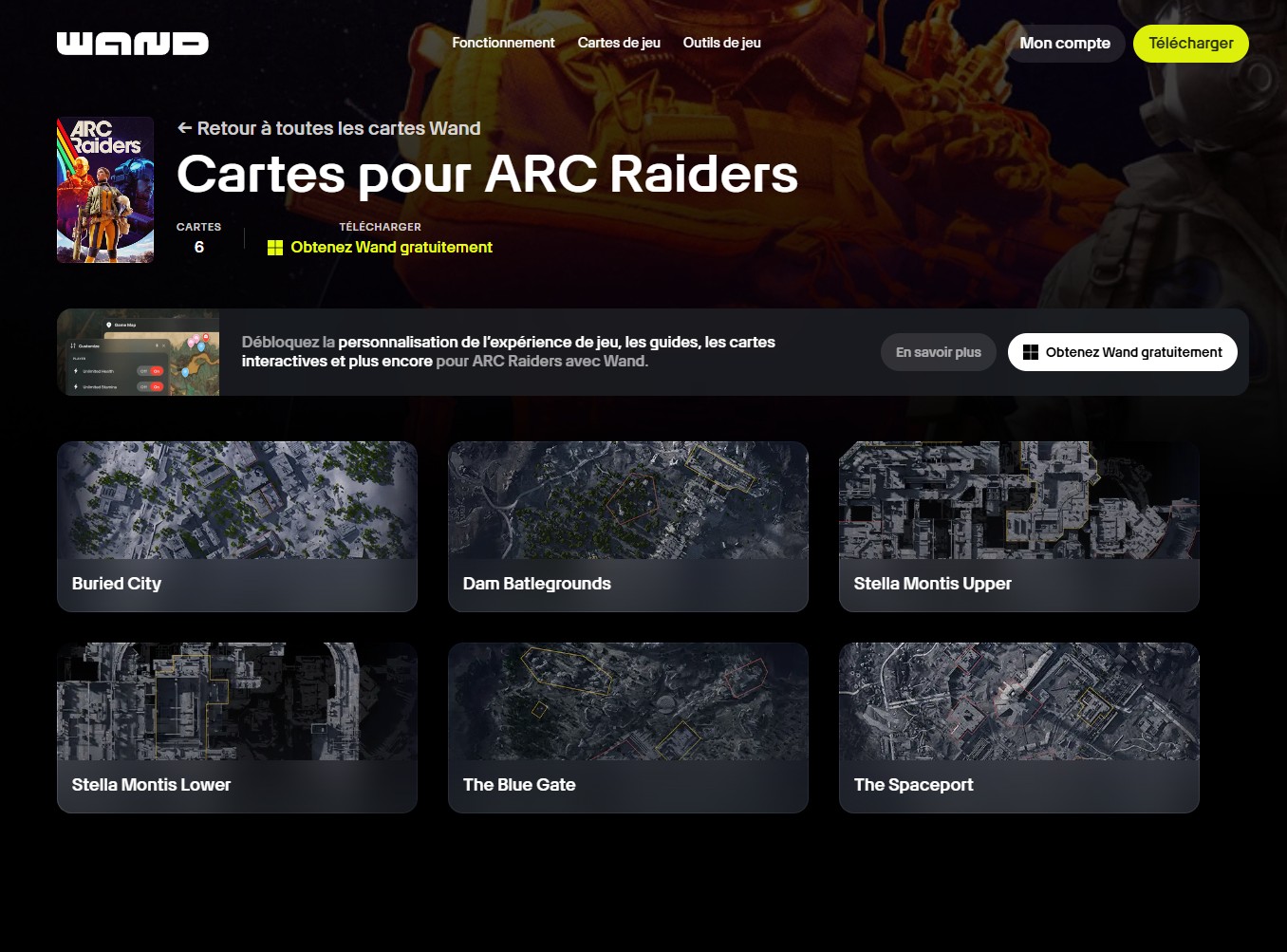Screen dimensions: 1287x952
Task: Open the Cartes de jeu menu
Action: tap(619, 43)
